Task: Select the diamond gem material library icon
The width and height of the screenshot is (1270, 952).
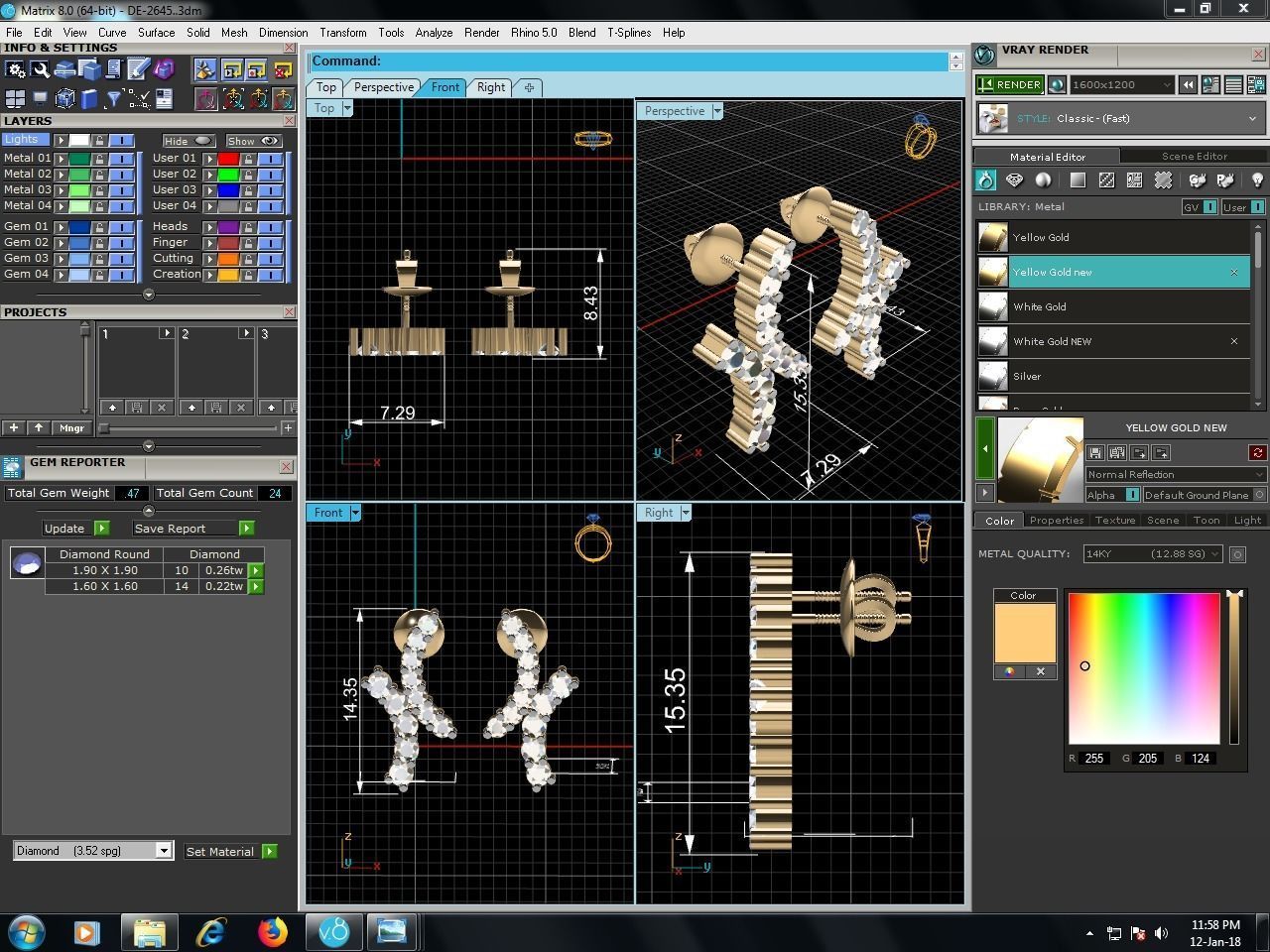Action: tap(1014, 179)
